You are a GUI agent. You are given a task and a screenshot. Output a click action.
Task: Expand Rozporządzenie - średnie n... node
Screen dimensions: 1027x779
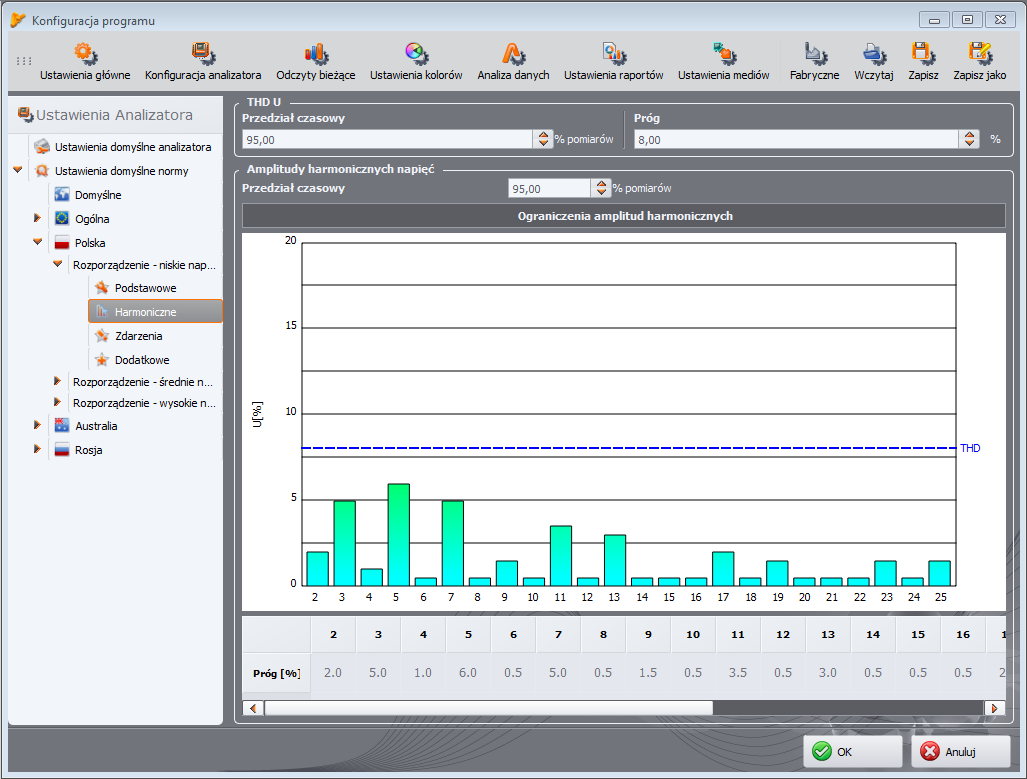pyautogui.click(x=57, y=381)
